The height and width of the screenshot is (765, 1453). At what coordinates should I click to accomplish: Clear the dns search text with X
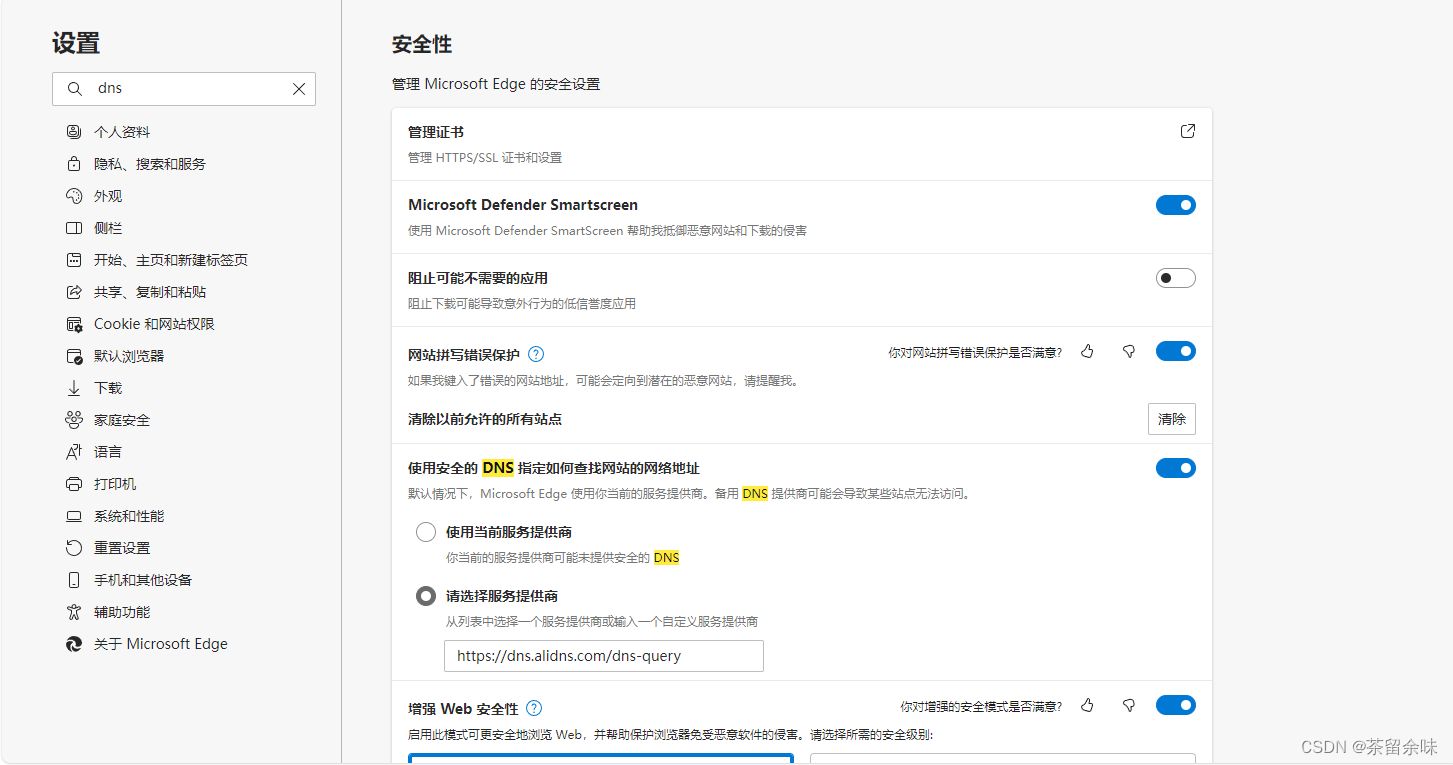point(299,89)
